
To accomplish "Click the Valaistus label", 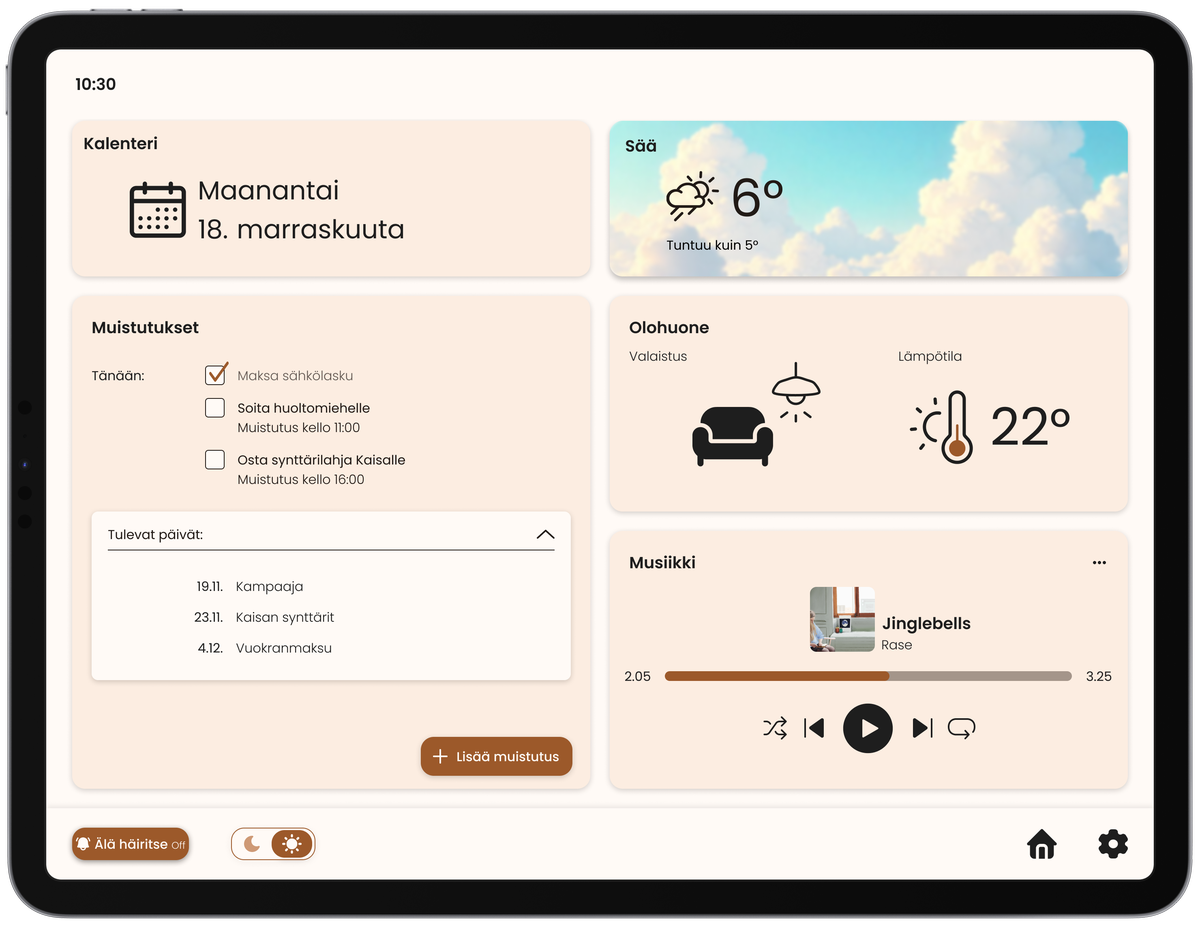I will [x=658, y=356].
